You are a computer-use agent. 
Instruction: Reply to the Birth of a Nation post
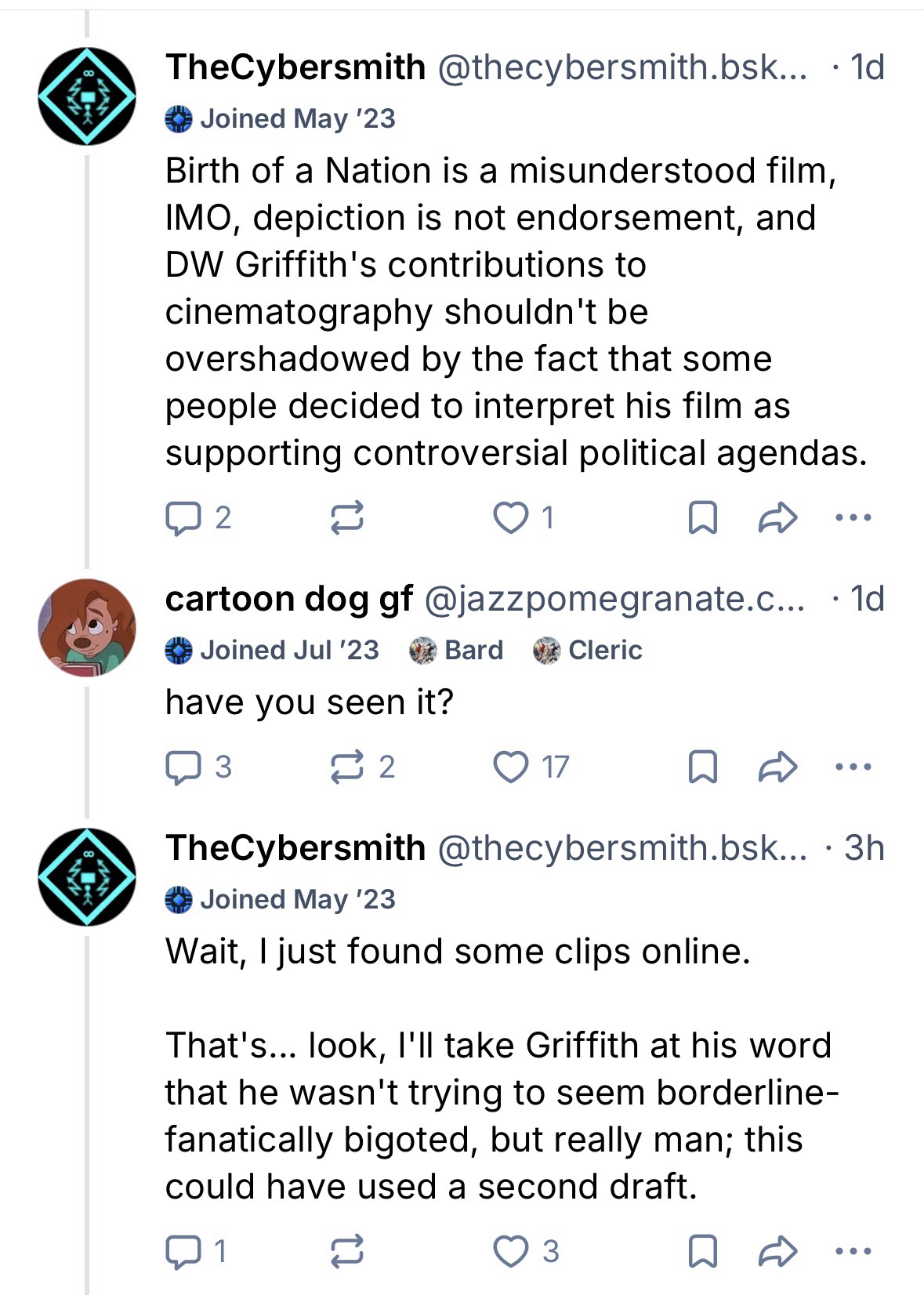[183, 517]
